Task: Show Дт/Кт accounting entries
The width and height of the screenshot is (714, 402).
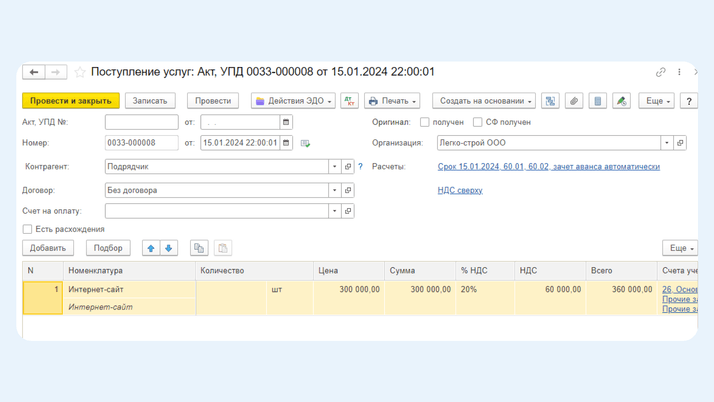Action: click(x=349, y=101)
